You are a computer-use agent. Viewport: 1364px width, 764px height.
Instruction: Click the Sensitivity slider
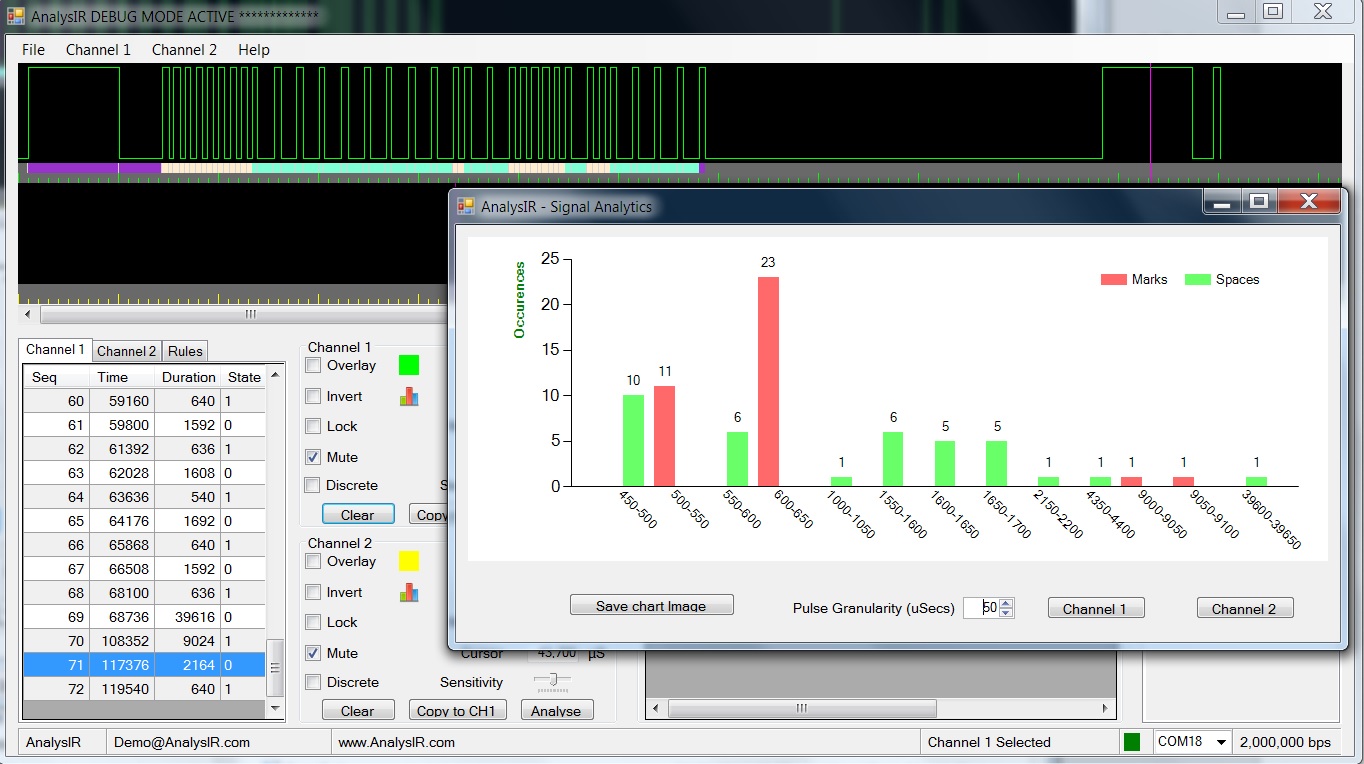click(x=551, y=681)
